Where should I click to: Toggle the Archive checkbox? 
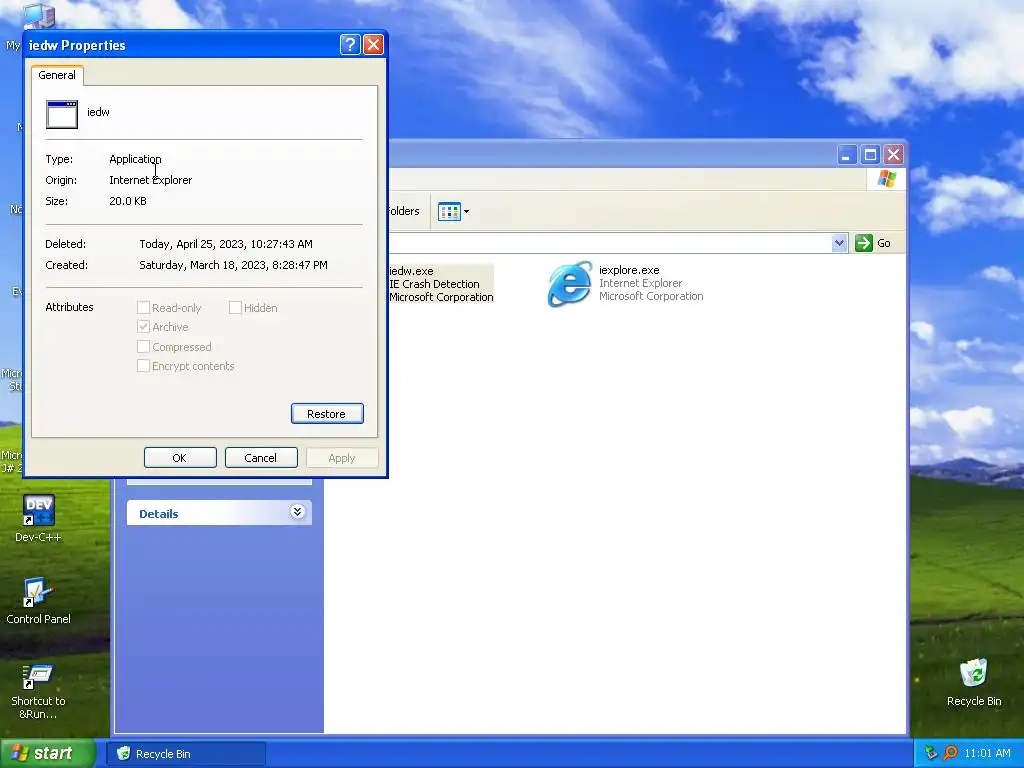click(143, 327)
